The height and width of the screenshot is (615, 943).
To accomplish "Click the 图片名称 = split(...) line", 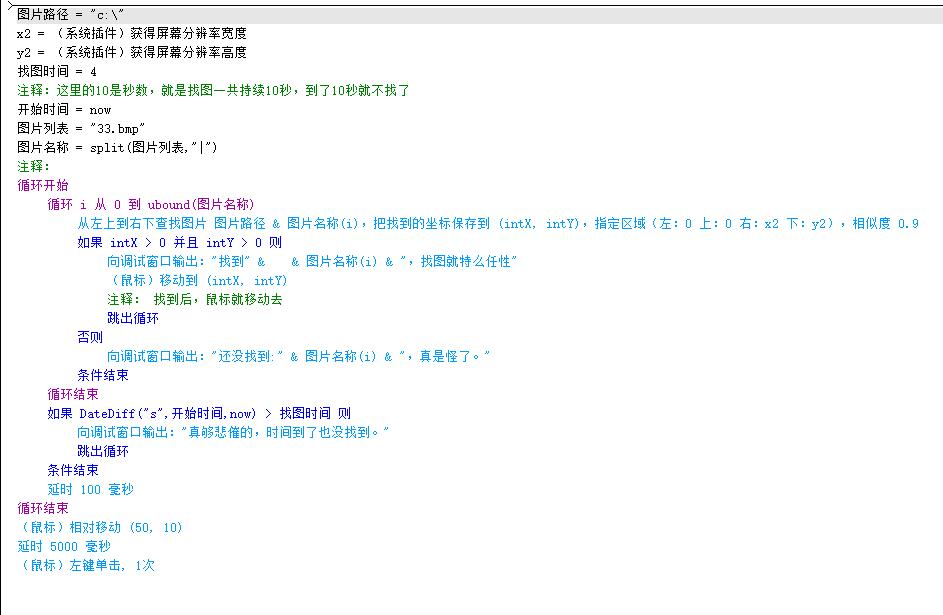I will (x=117, y=148).
